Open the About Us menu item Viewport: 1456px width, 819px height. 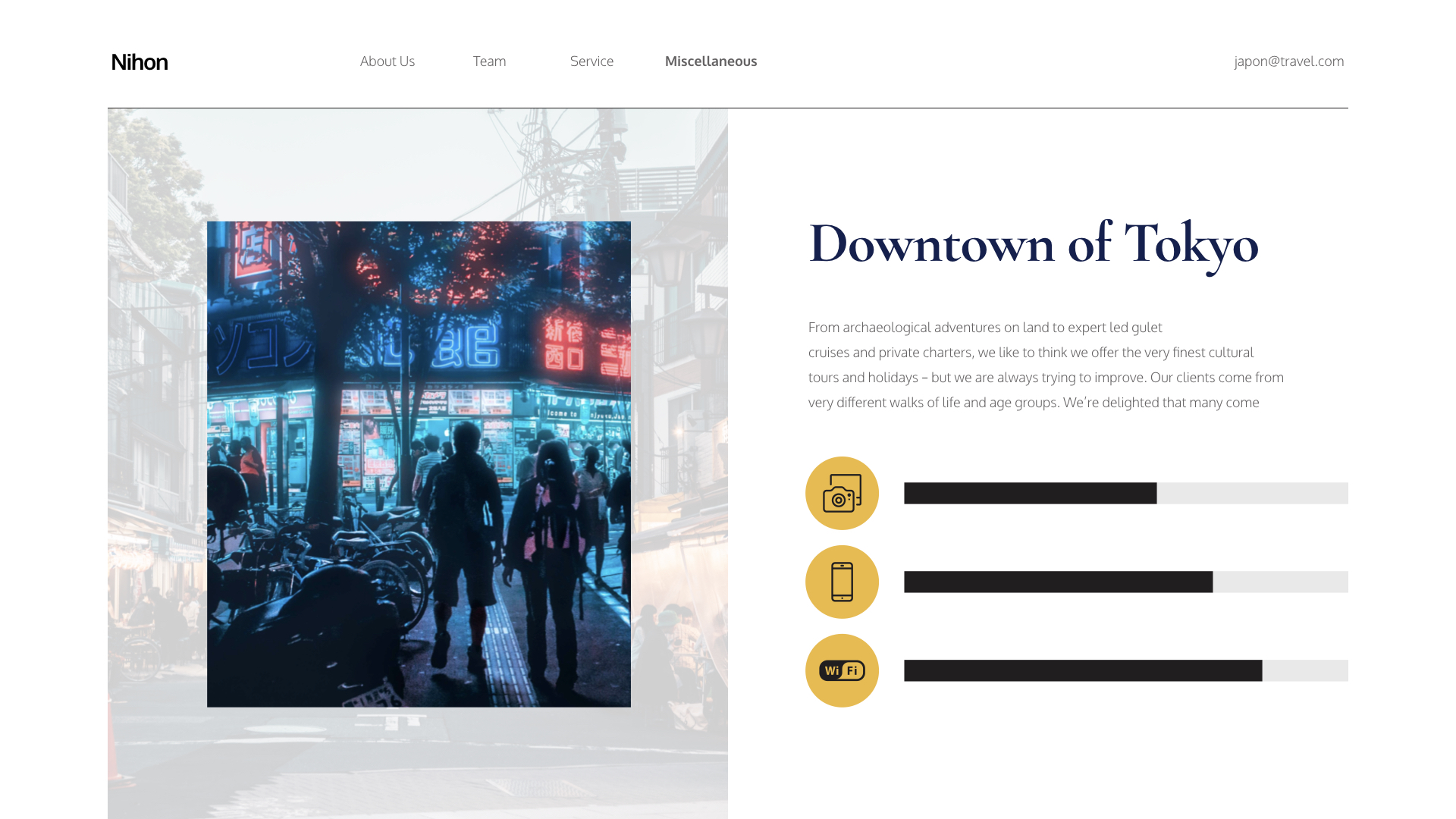click(388, 61)
